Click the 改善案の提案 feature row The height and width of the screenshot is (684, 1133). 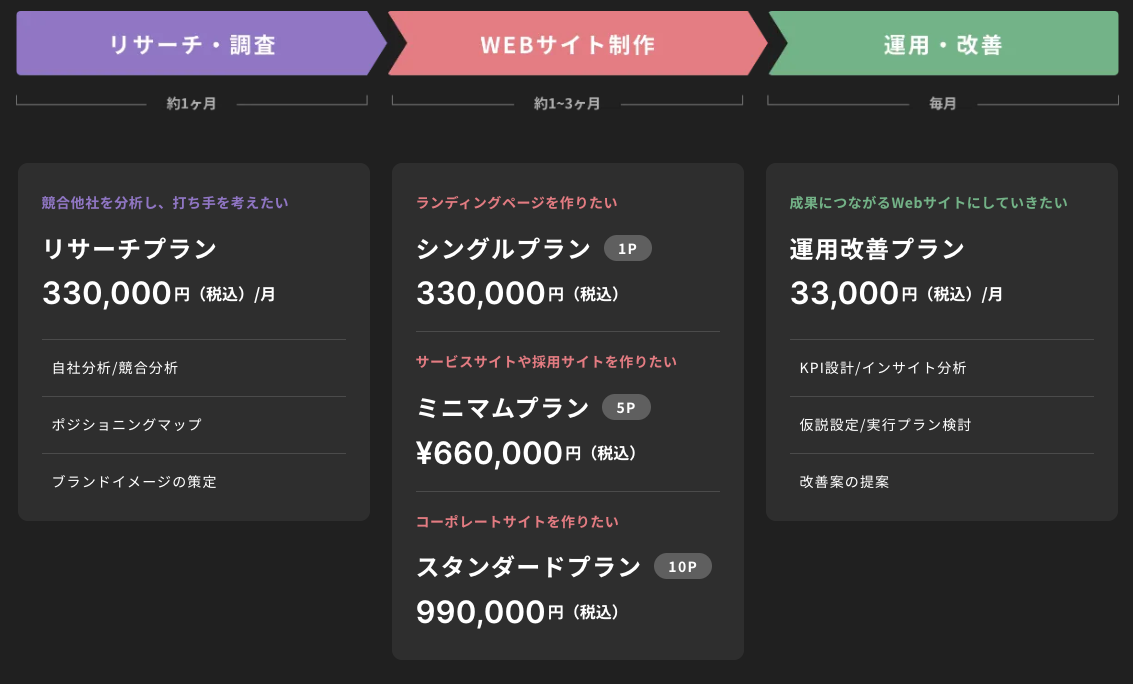pyautogui.click(x=844, y=482)
